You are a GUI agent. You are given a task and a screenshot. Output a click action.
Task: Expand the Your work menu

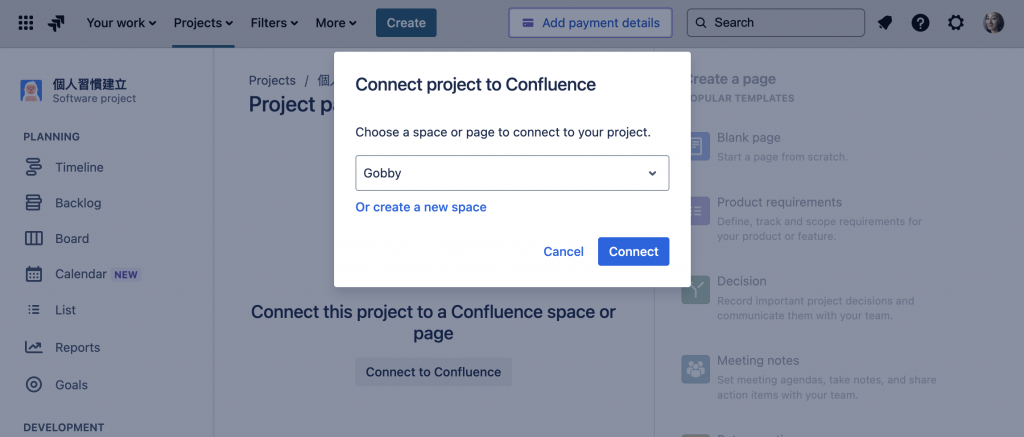click(x=122, y=22)
